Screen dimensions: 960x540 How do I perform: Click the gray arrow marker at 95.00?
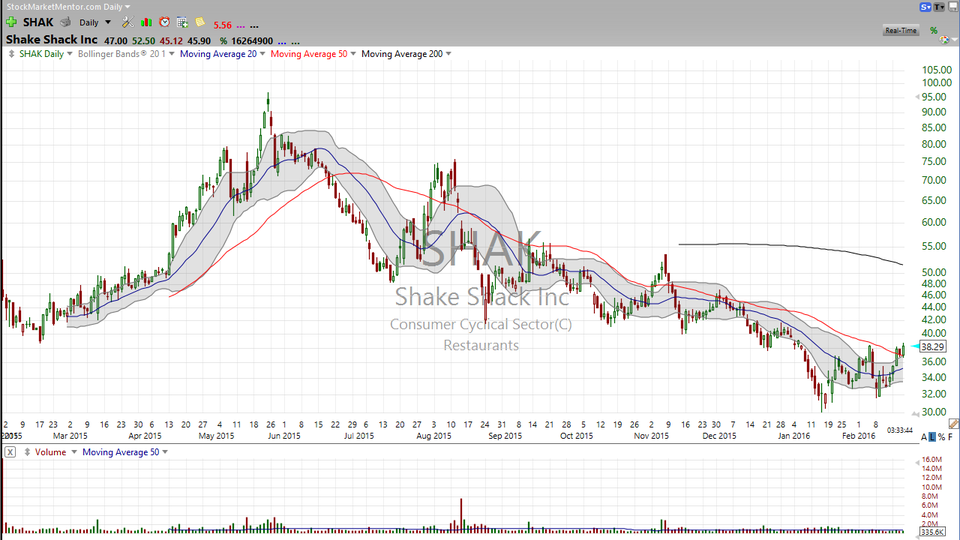click(x=917, y=97)
